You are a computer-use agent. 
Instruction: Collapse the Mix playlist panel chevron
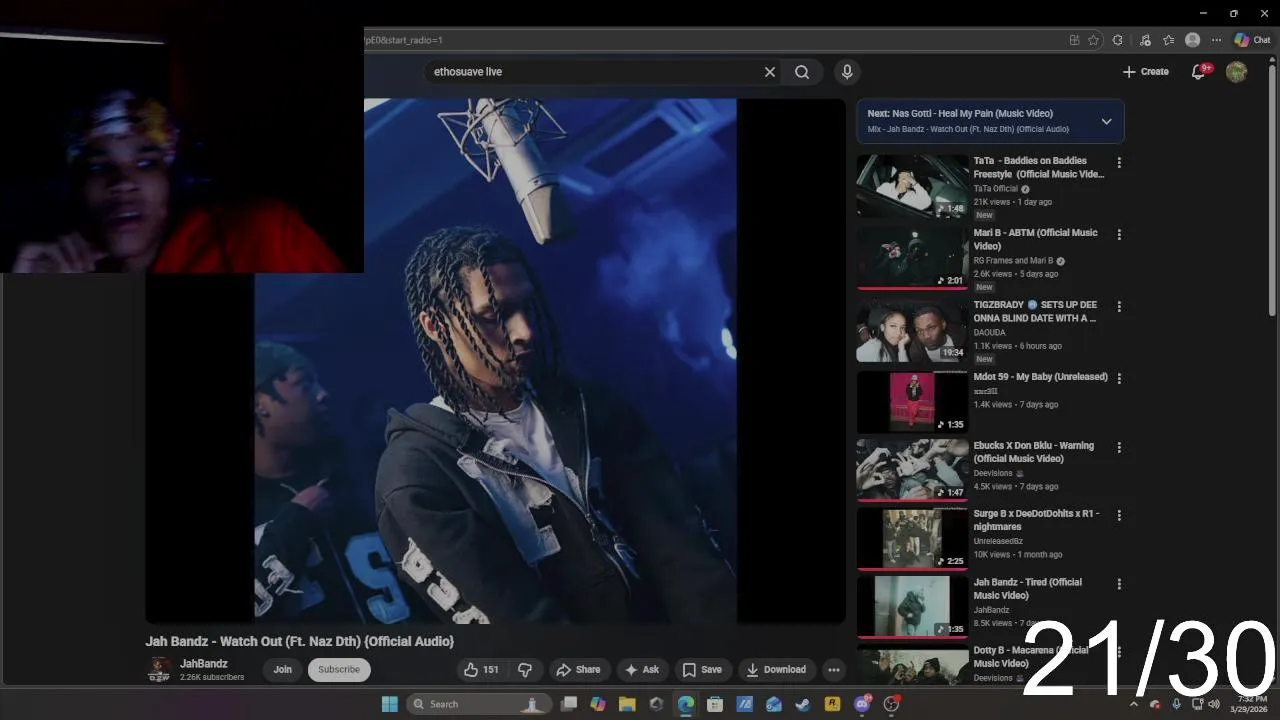1106,121
